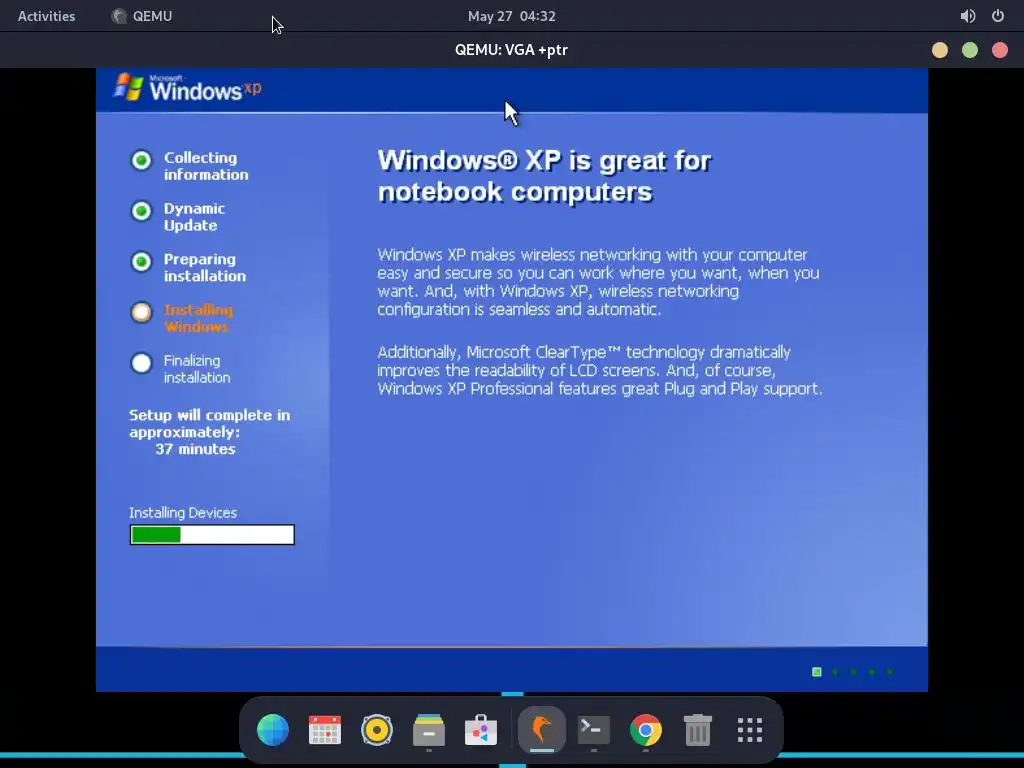Image resolution: width=1024 pixels, height=768 pixels.
Task: Select the QEMU app icon in dock
Action: pyautogui.click(x=541, y=729)
